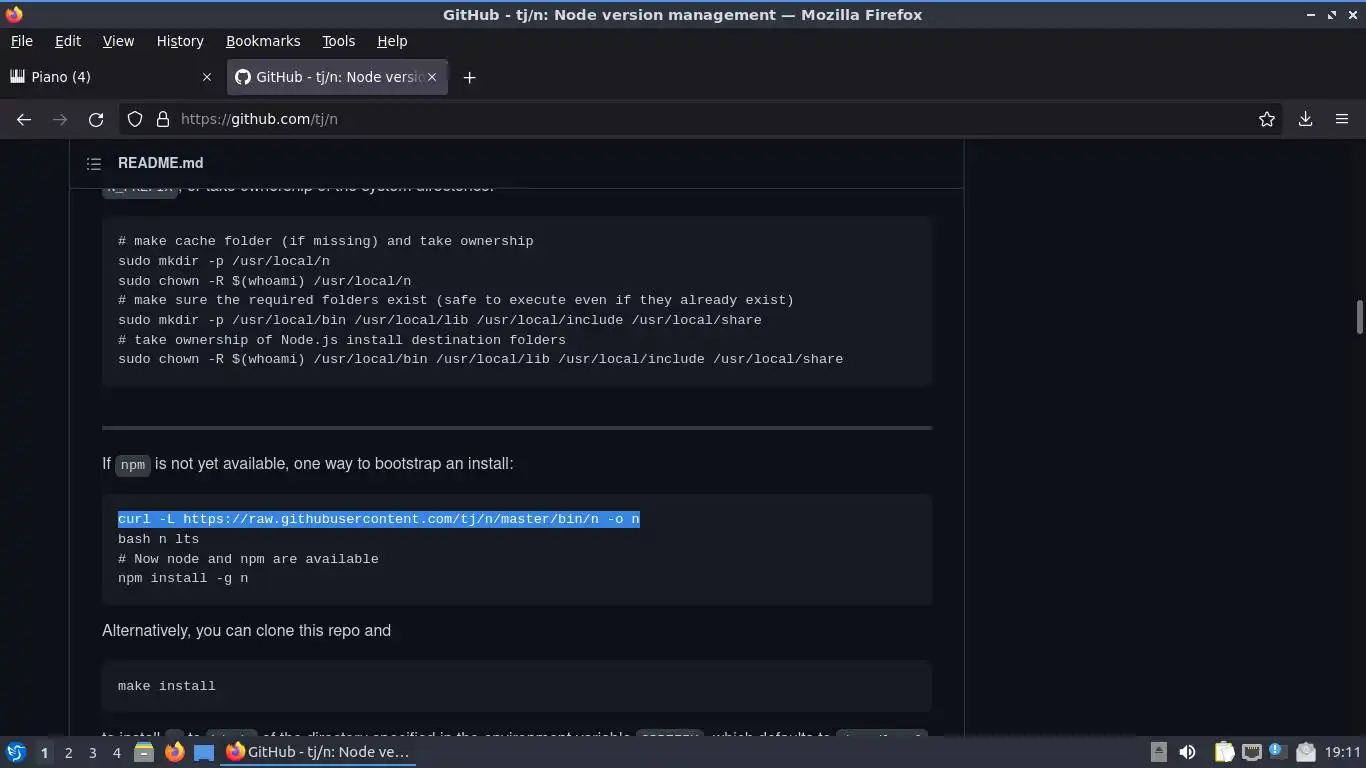Click the 'sudo chown -R $(whoami) /usr/local/n' line

(x=264, y=281)
